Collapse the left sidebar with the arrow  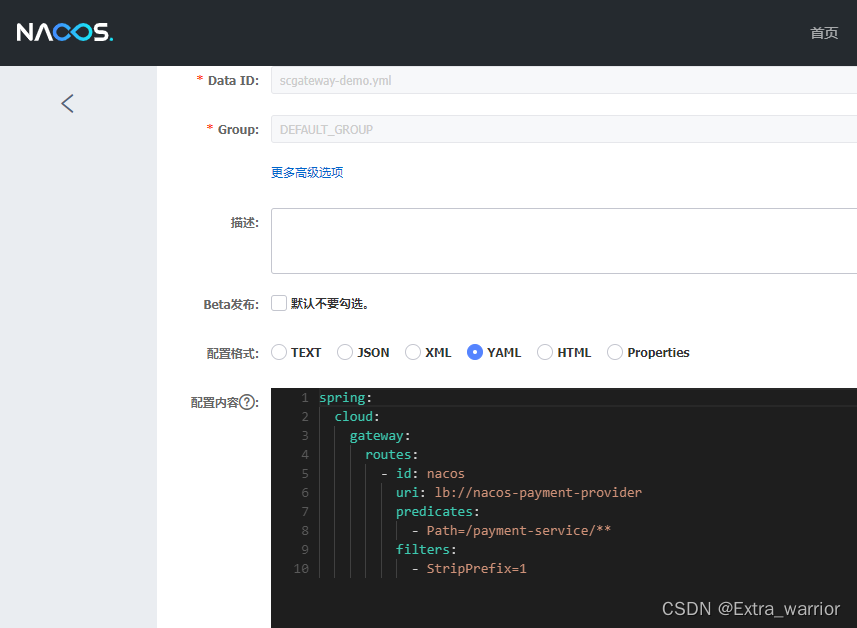[x=67, y=103]
